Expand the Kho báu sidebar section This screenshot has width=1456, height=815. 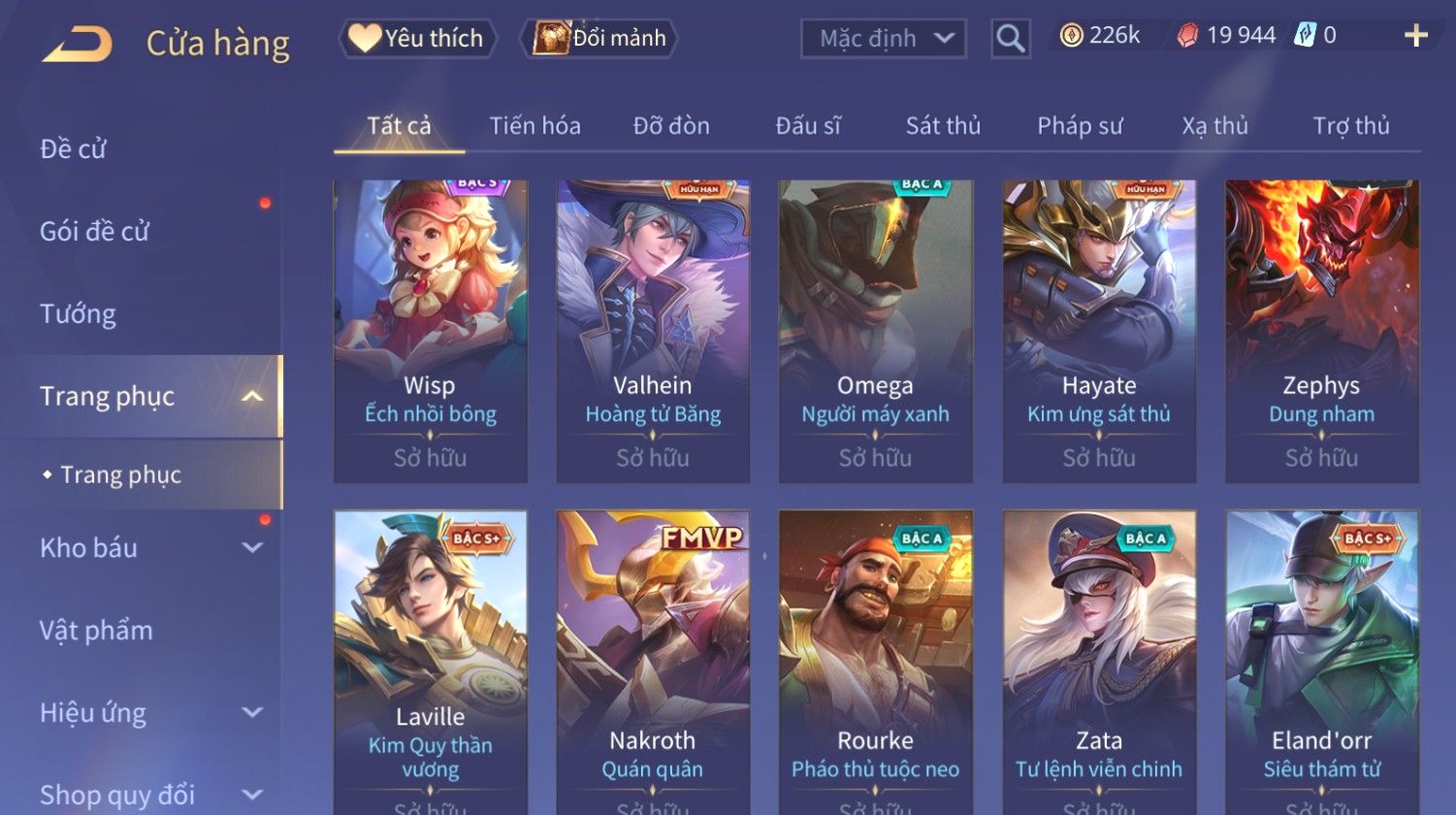point(252,547)
